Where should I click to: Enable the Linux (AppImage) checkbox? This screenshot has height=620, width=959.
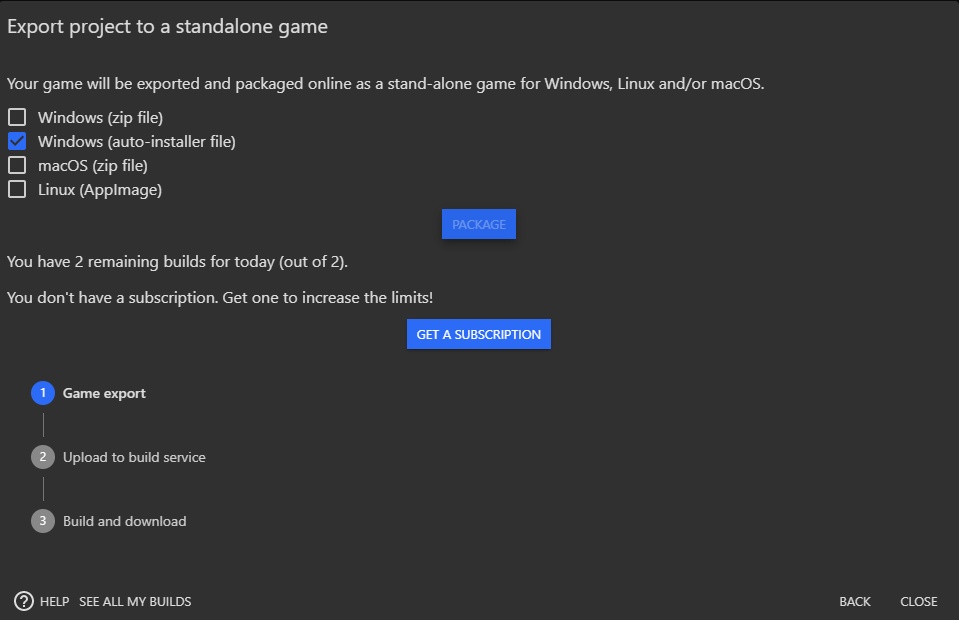coord(17,190)
